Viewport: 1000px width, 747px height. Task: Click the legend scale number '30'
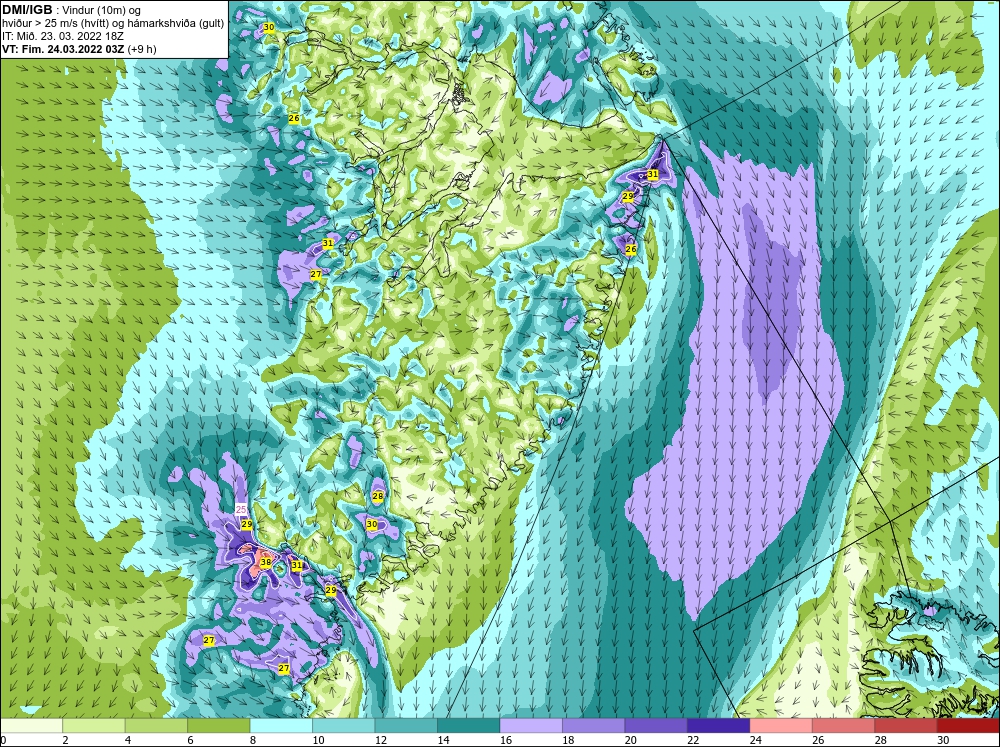[943, 740]
